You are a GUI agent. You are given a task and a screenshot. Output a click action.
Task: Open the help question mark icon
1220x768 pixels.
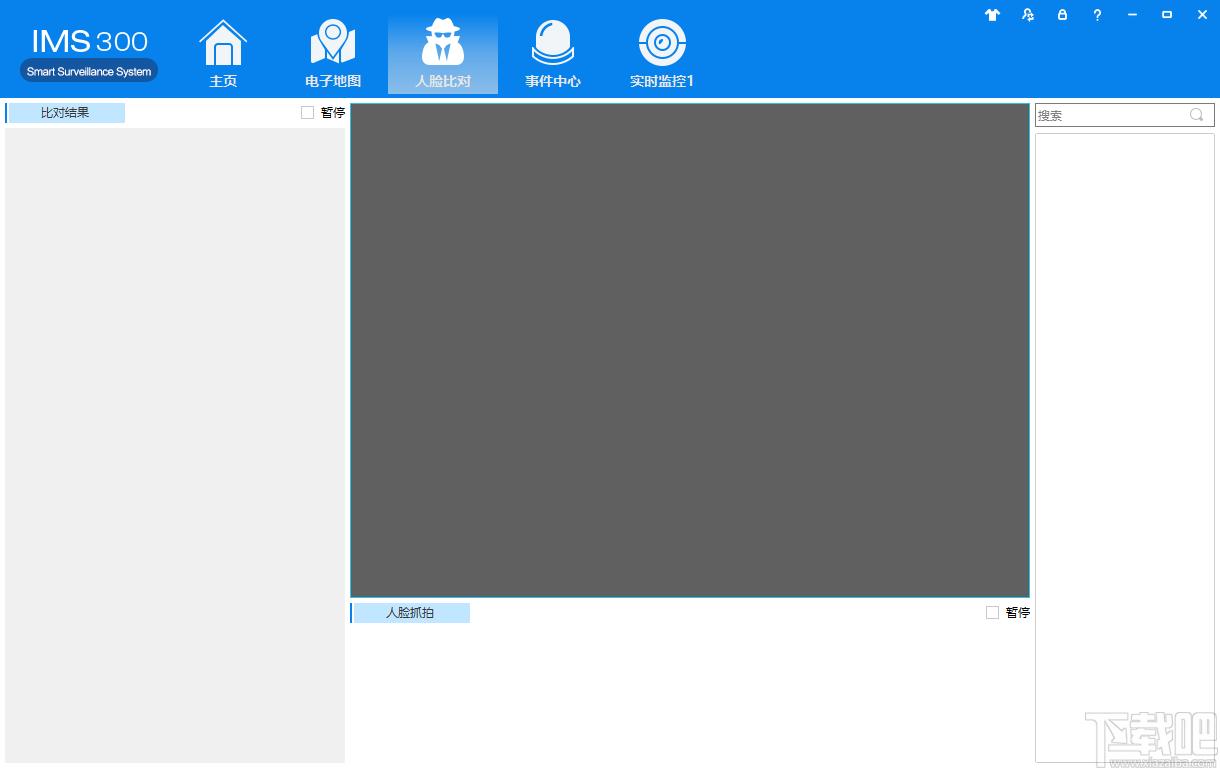(1097, 15)
